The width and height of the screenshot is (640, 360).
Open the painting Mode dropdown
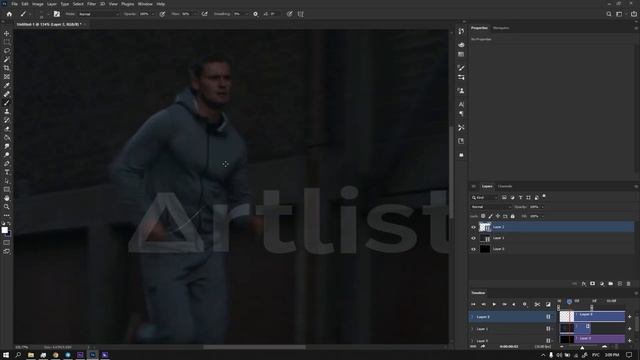tap(98, 14)
